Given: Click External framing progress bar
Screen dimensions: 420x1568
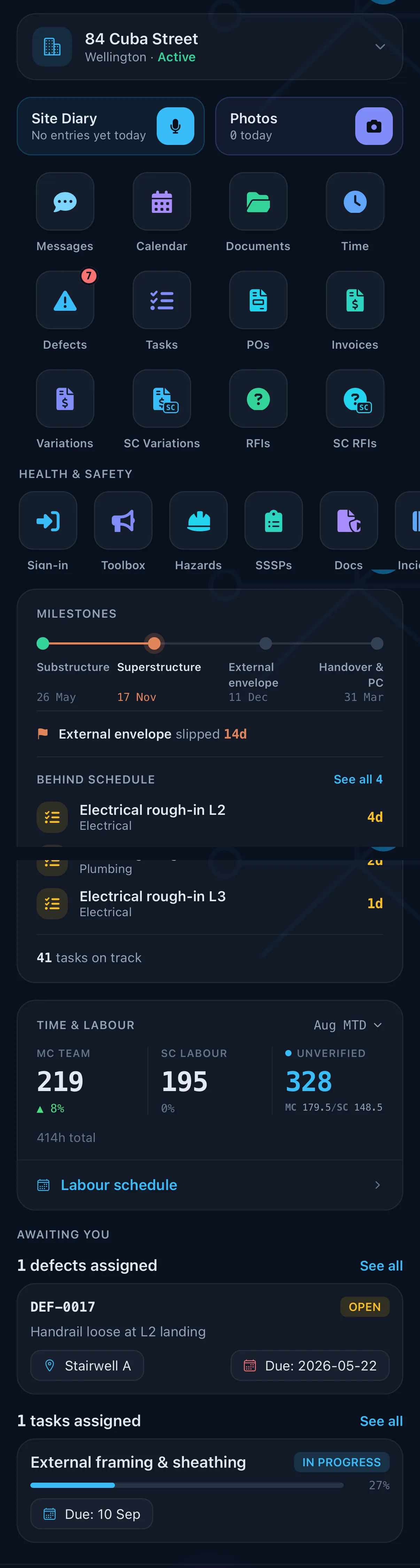Looking at the screenshot, I should point(187,1485).
